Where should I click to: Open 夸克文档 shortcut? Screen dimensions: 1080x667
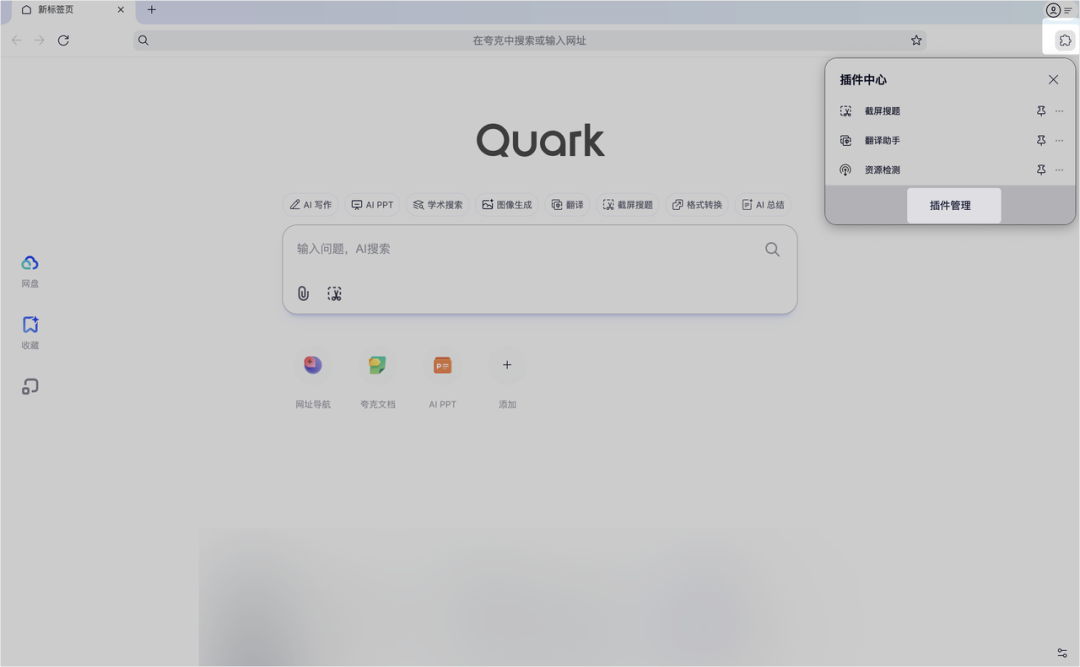tap(377, 379)
